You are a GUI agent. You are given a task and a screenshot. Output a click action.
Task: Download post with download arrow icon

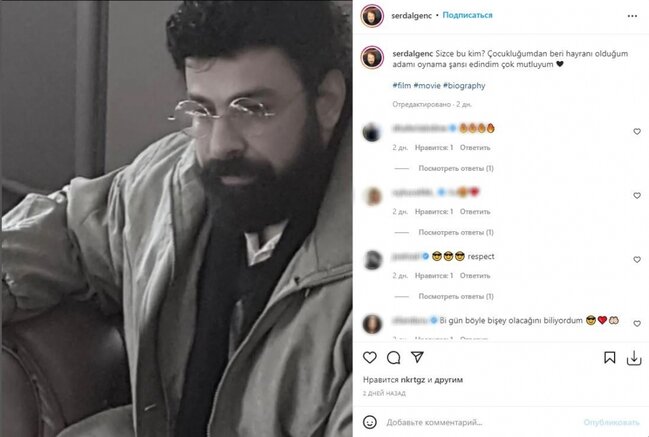[x=634, y=358]
